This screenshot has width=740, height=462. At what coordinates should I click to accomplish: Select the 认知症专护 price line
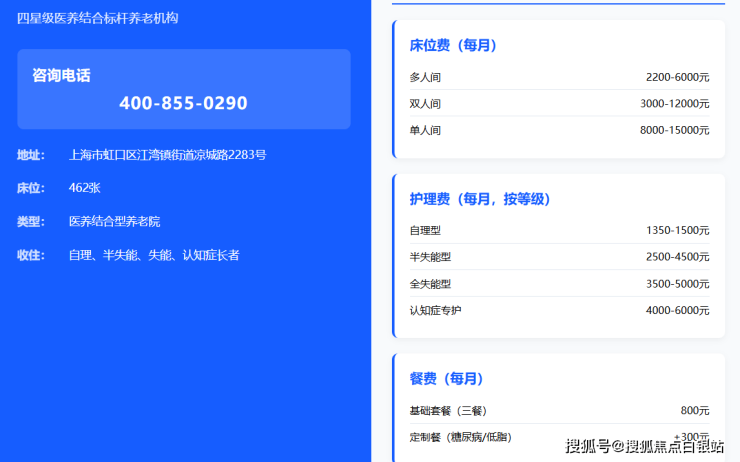pyautogui.click(x=559, y=310)
